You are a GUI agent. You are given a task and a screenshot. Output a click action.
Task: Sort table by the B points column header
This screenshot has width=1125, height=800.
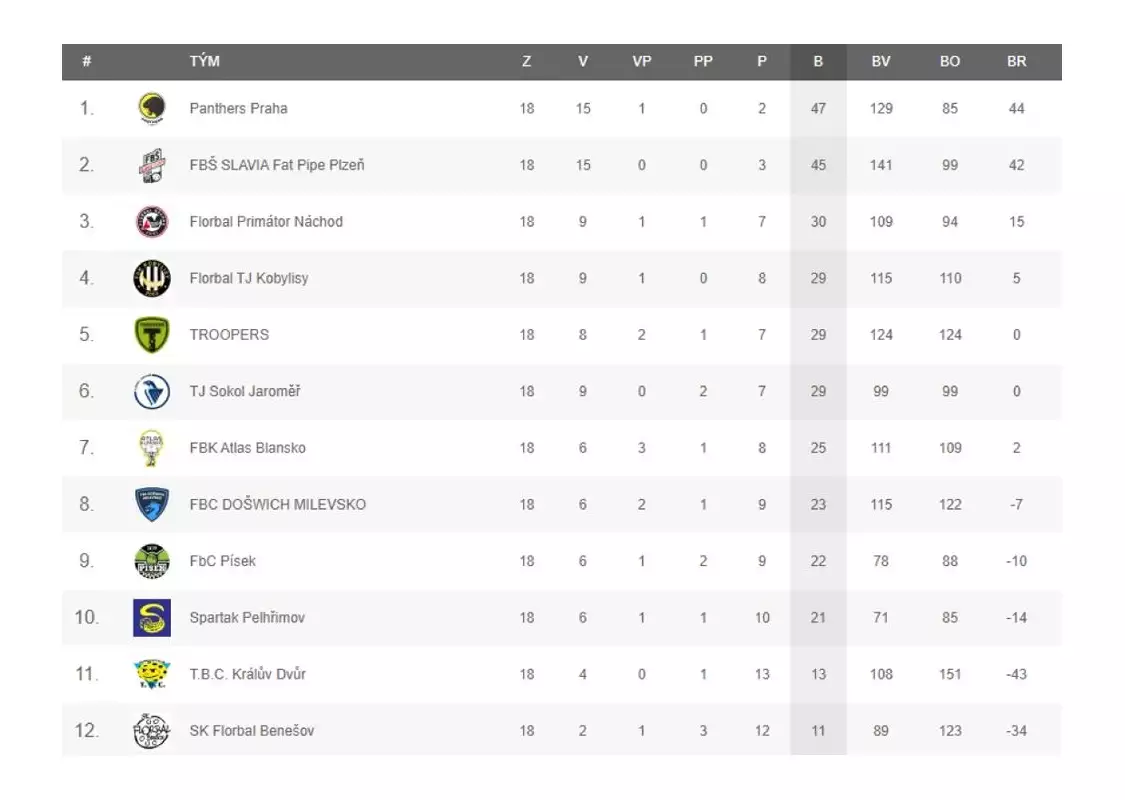[x=818, y=62]
